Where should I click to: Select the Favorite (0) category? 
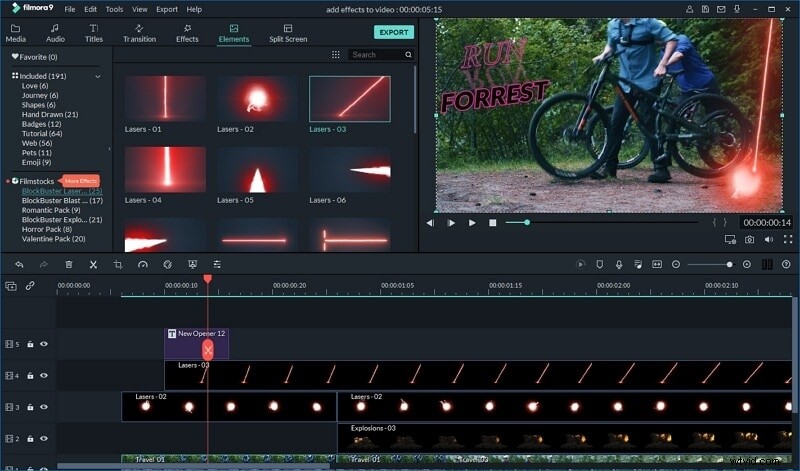pos(35,57)
